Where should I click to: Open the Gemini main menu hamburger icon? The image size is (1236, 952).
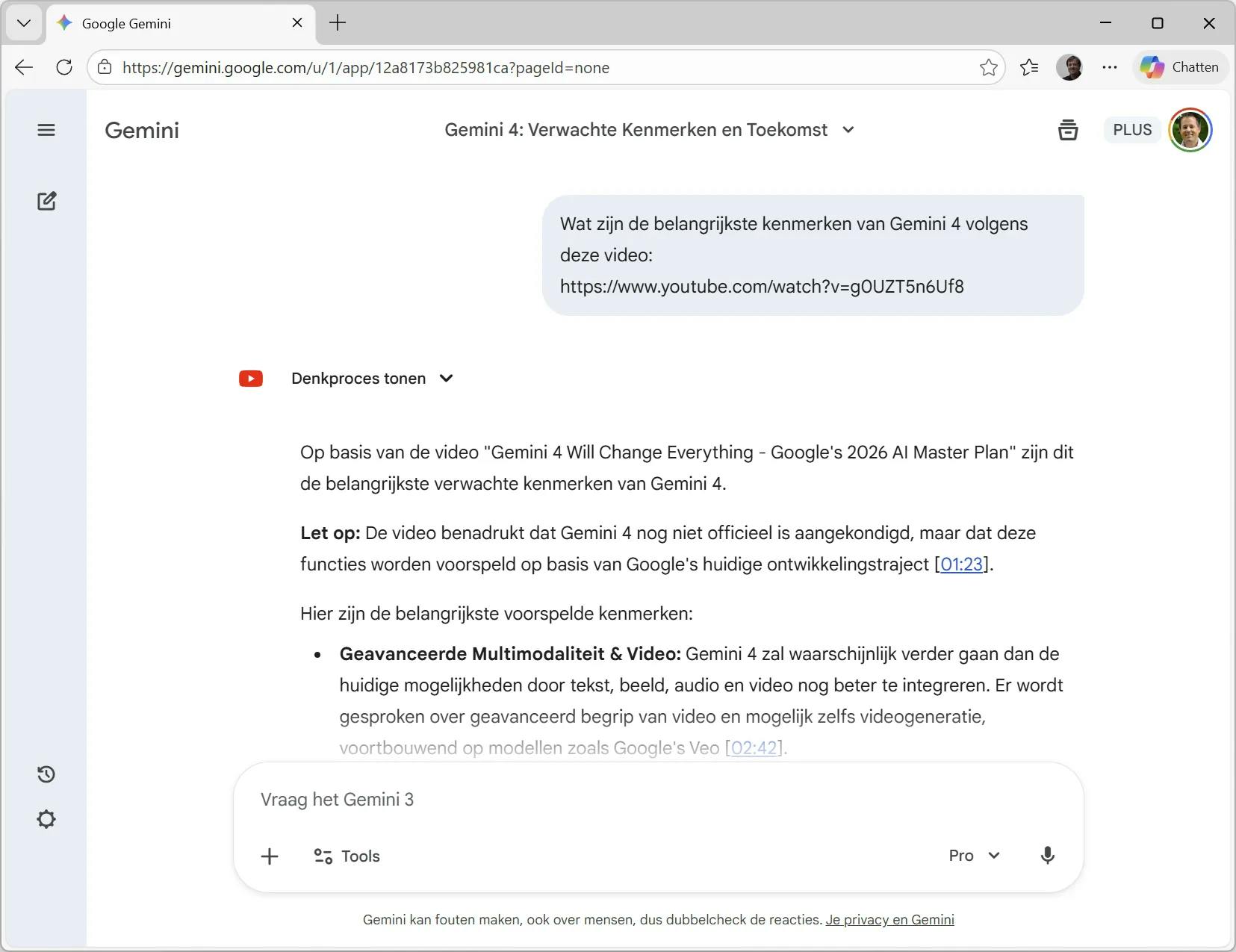pyautogui.click(x=46, y=130)
